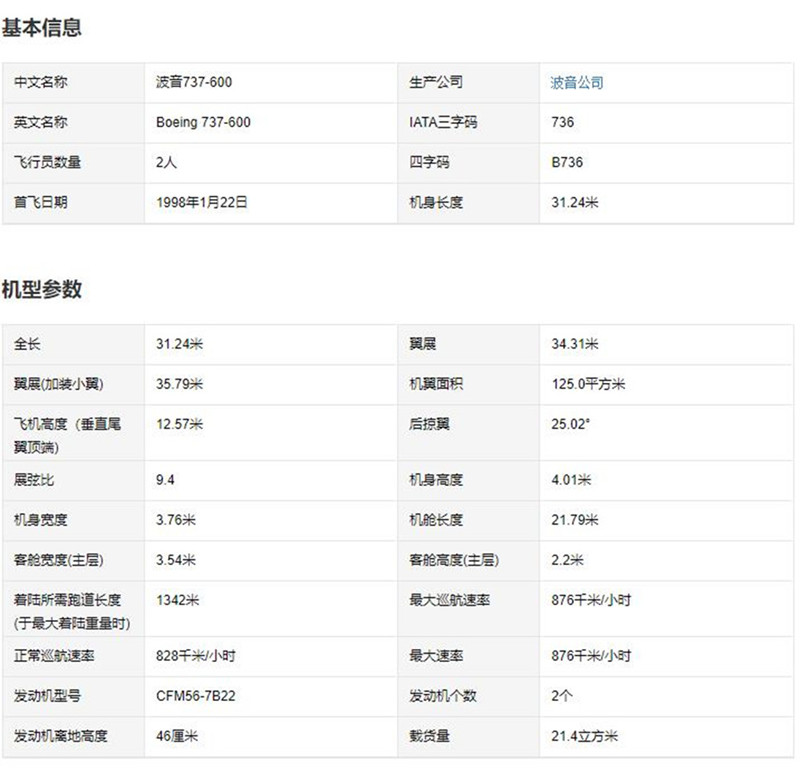800x772 pixels.
Task: Click the 最大巡航速率 label
Action: (x=449, y=600)
